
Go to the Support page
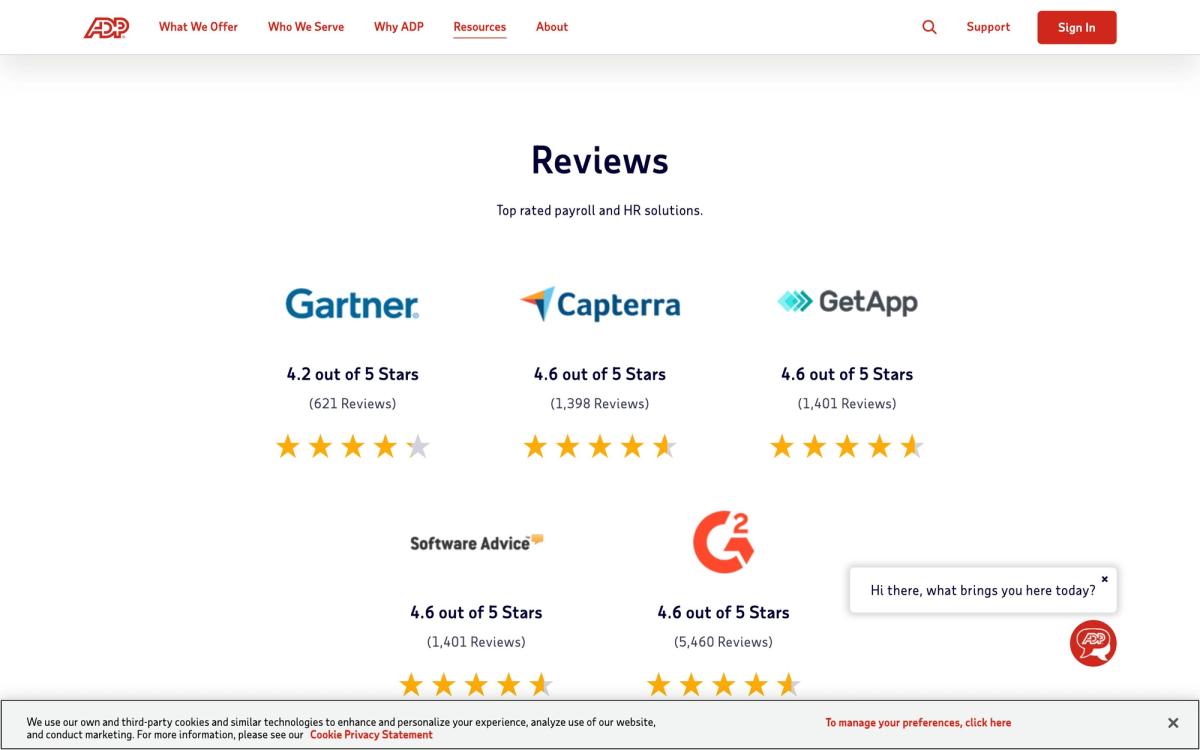click(988, 27)
